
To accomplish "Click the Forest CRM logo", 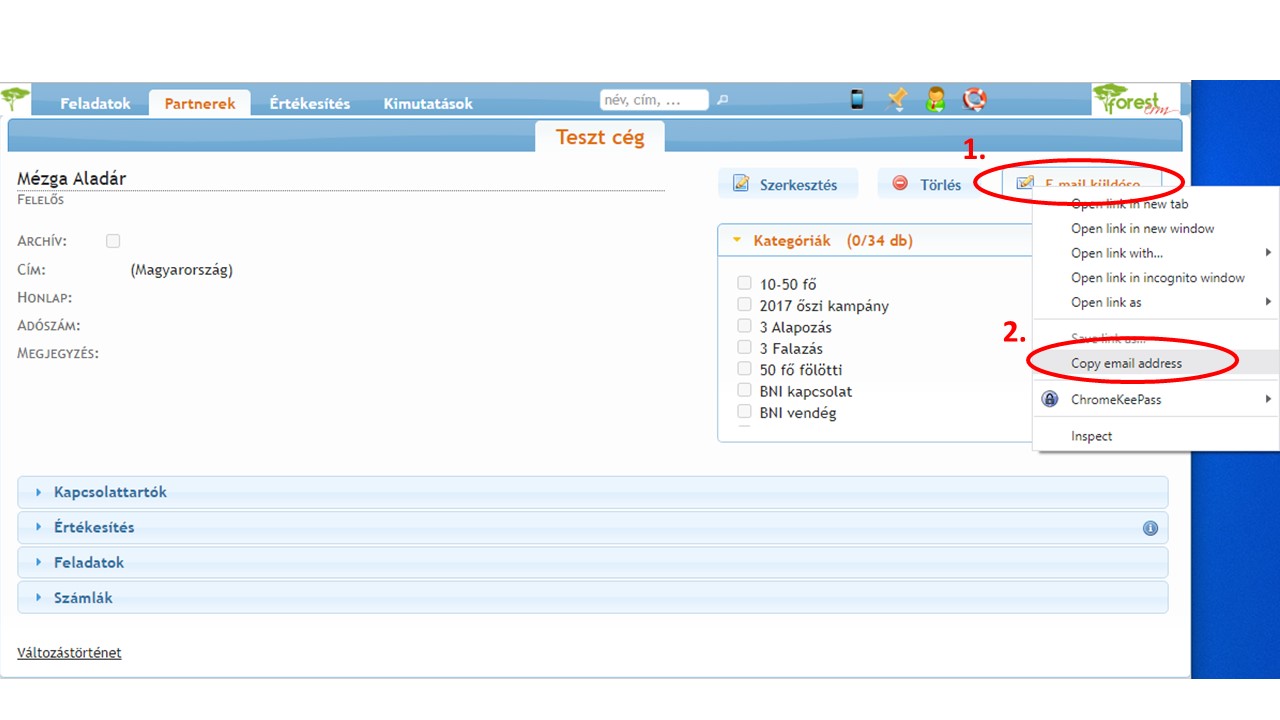I will (1134, 100).
